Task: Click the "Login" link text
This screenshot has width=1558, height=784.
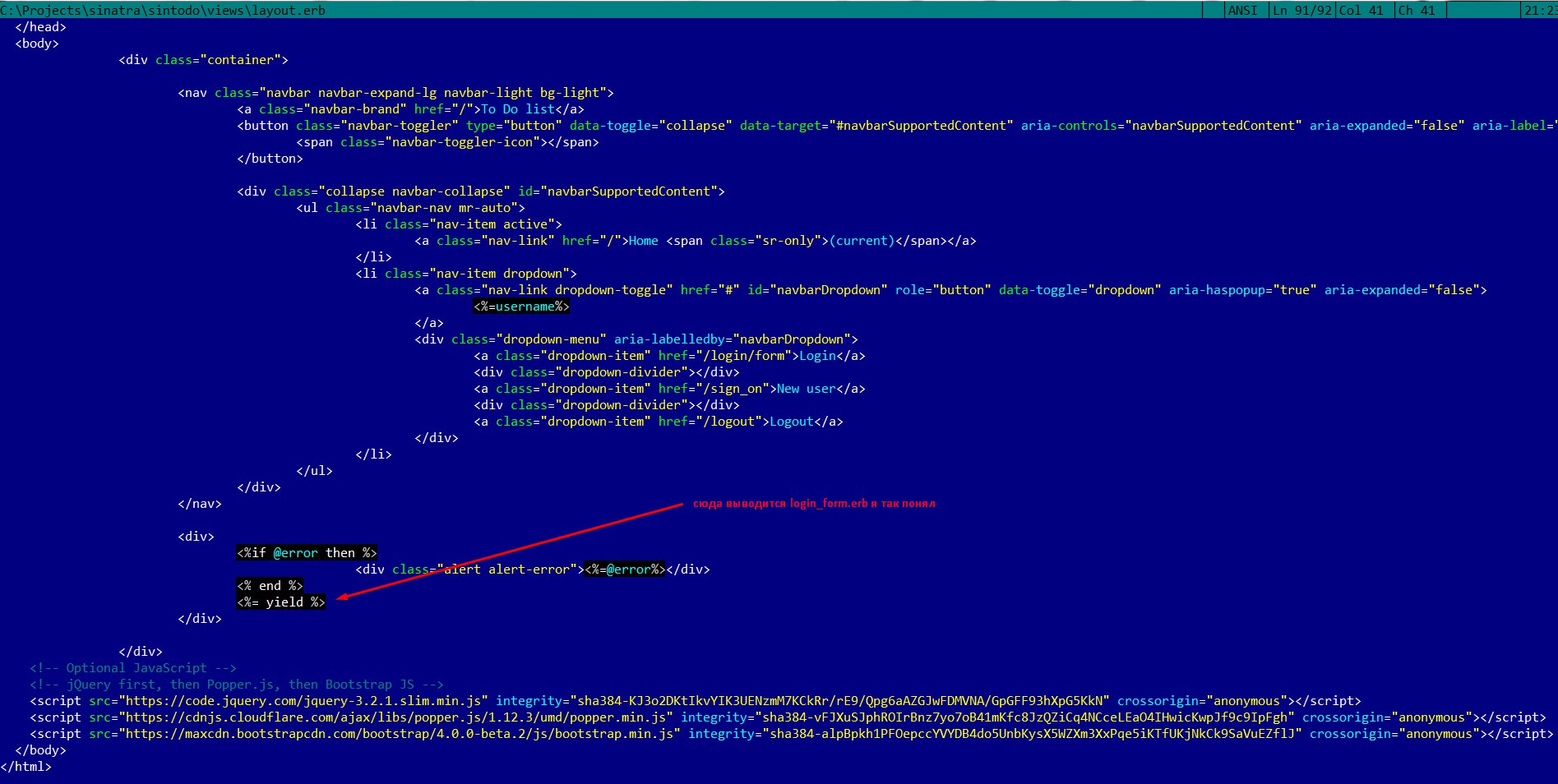Action: [818, 356]
